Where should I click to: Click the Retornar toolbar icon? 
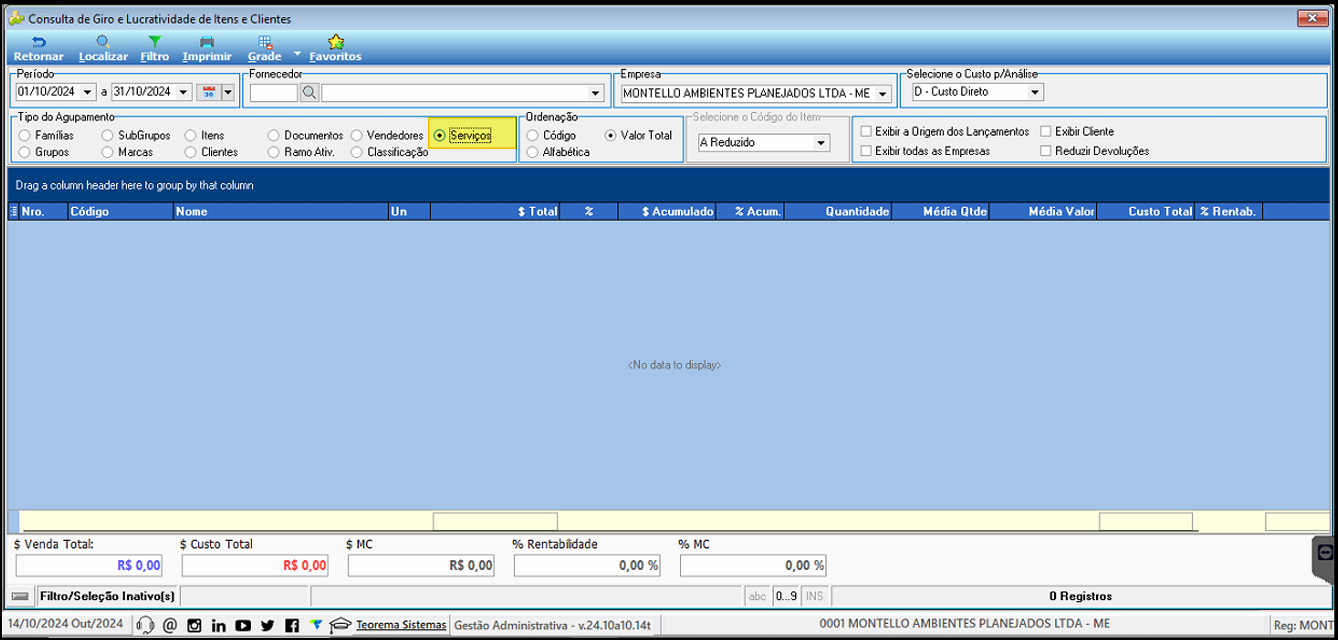(38, 42)
